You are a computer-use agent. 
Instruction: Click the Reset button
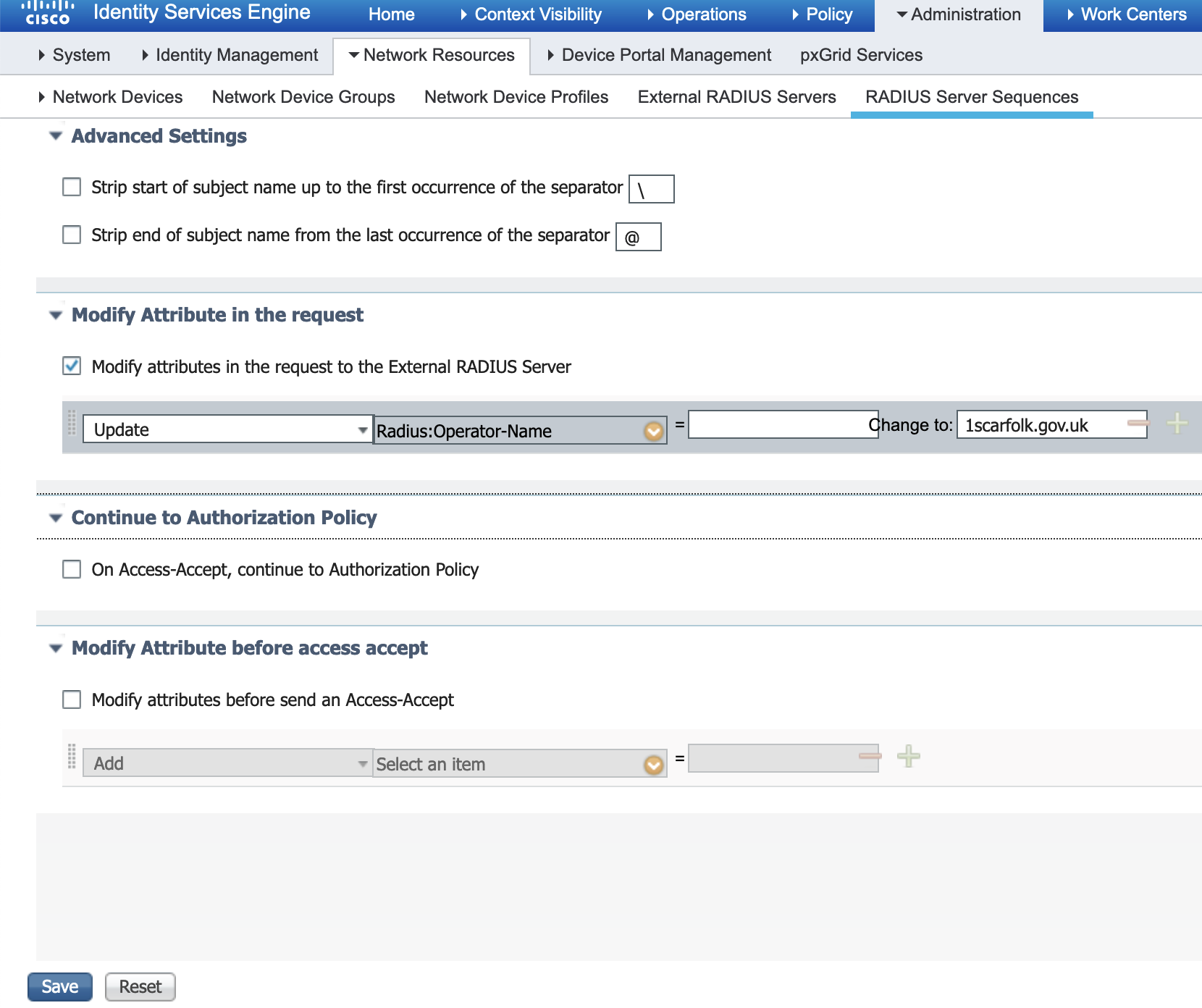[140, 987]
